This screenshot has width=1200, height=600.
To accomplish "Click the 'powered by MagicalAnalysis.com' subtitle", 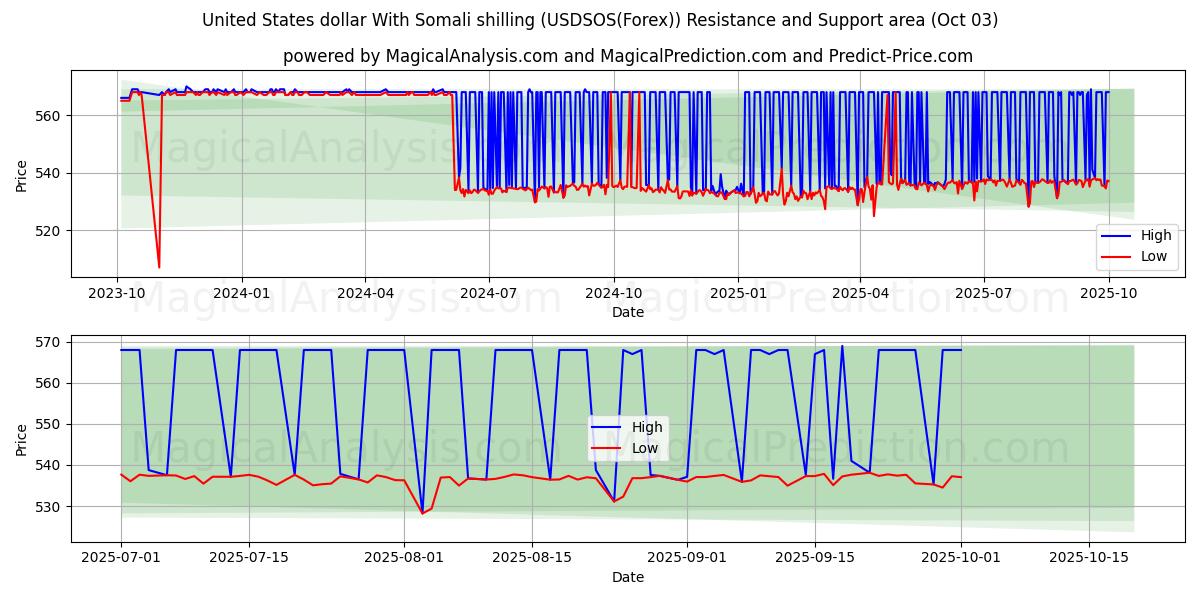I will click(627, 56).
